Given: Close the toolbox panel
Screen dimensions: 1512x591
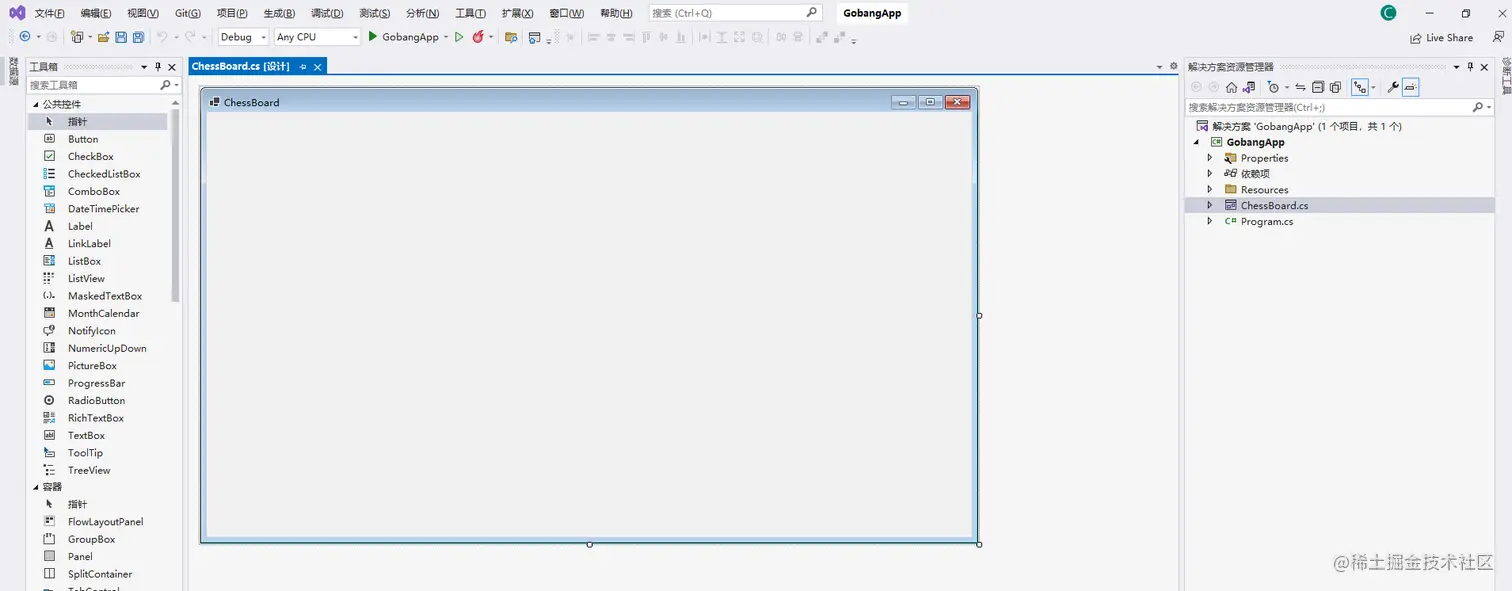Looking at the screenshot, I should 172,67.
